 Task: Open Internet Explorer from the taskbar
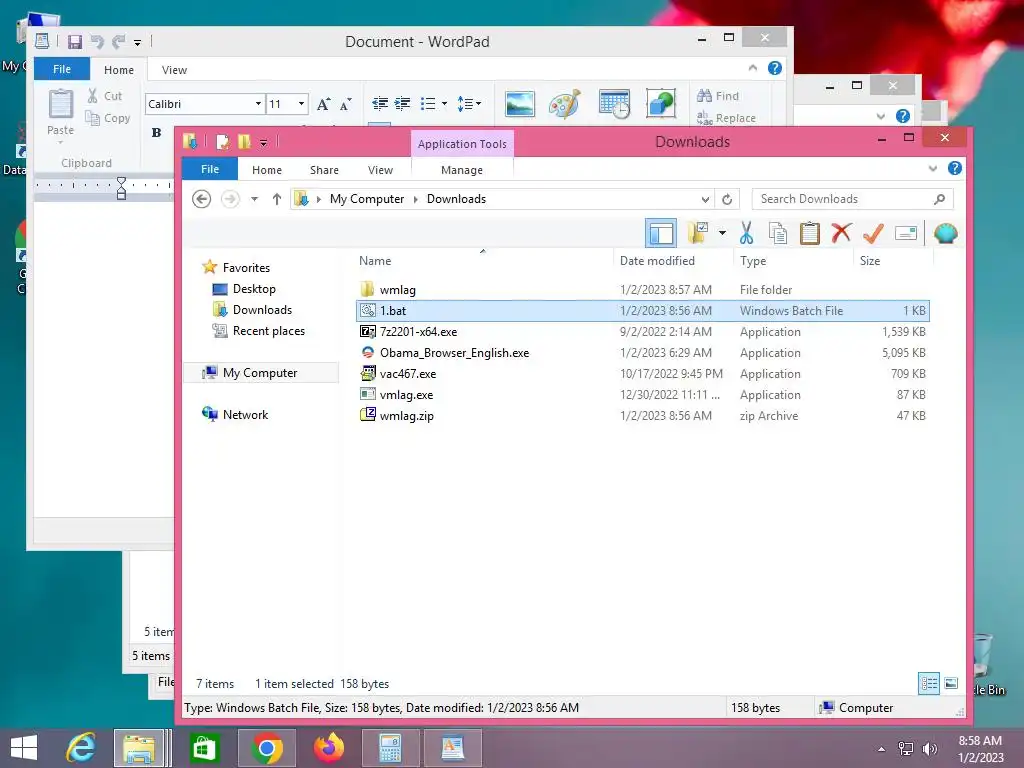(x=81, y=748)
